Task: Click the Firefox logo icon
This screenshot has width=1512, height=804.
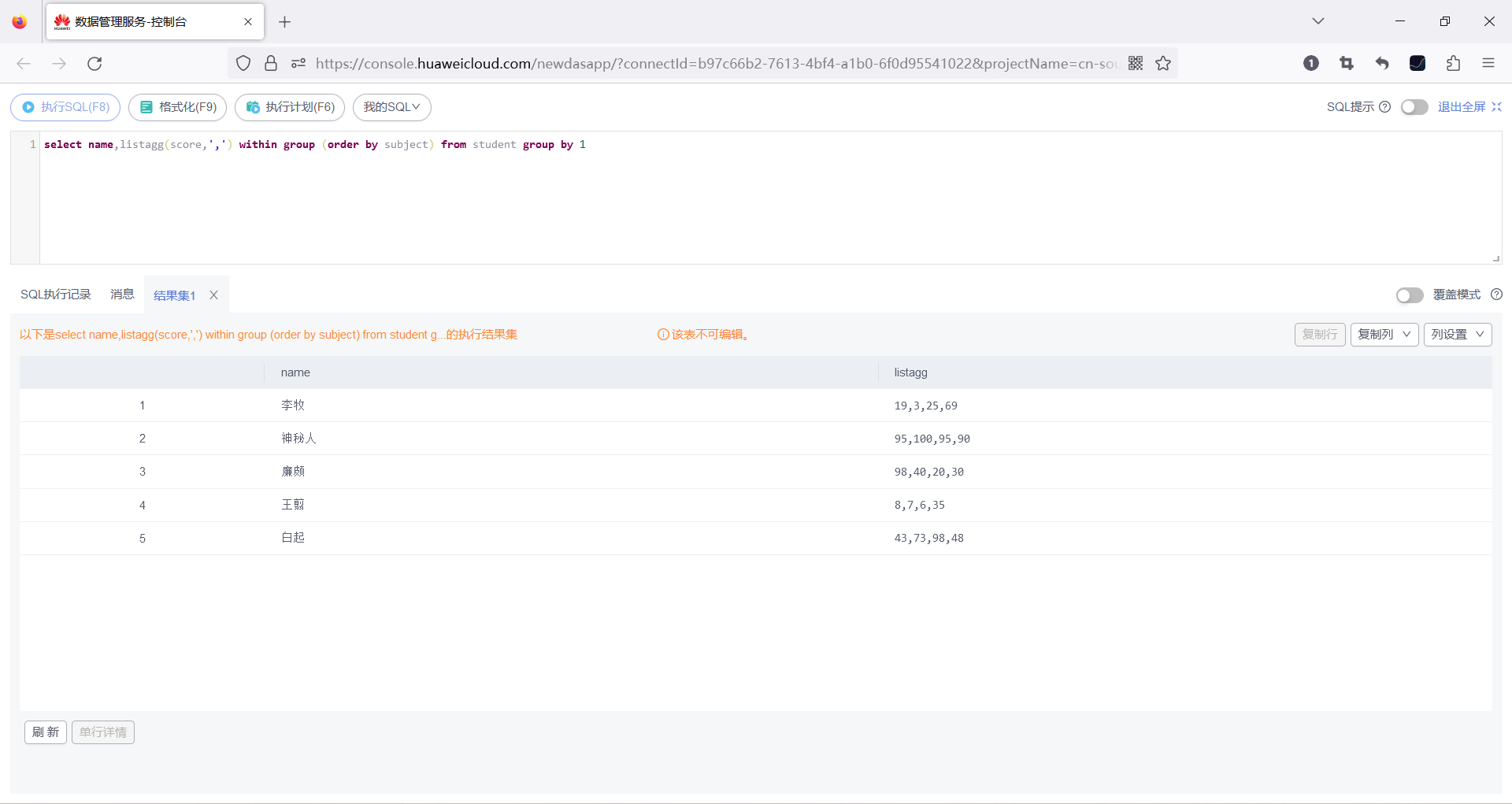Action: 20,22
